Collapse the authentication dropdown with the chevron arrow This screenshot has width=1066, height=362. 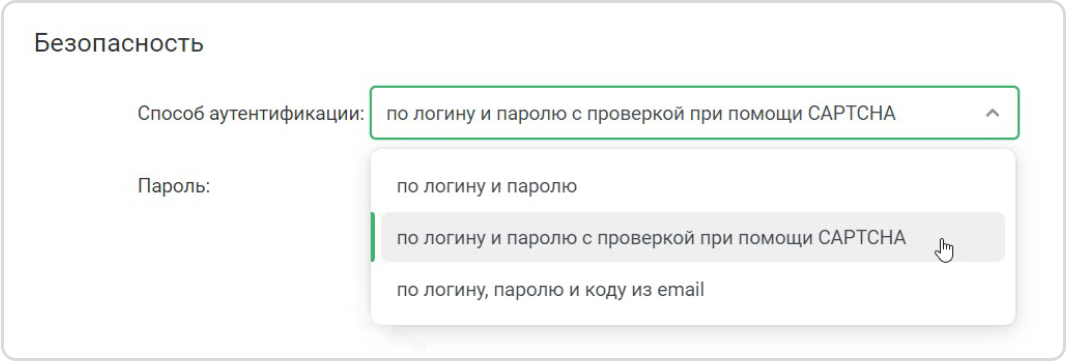tap(992, 113)
